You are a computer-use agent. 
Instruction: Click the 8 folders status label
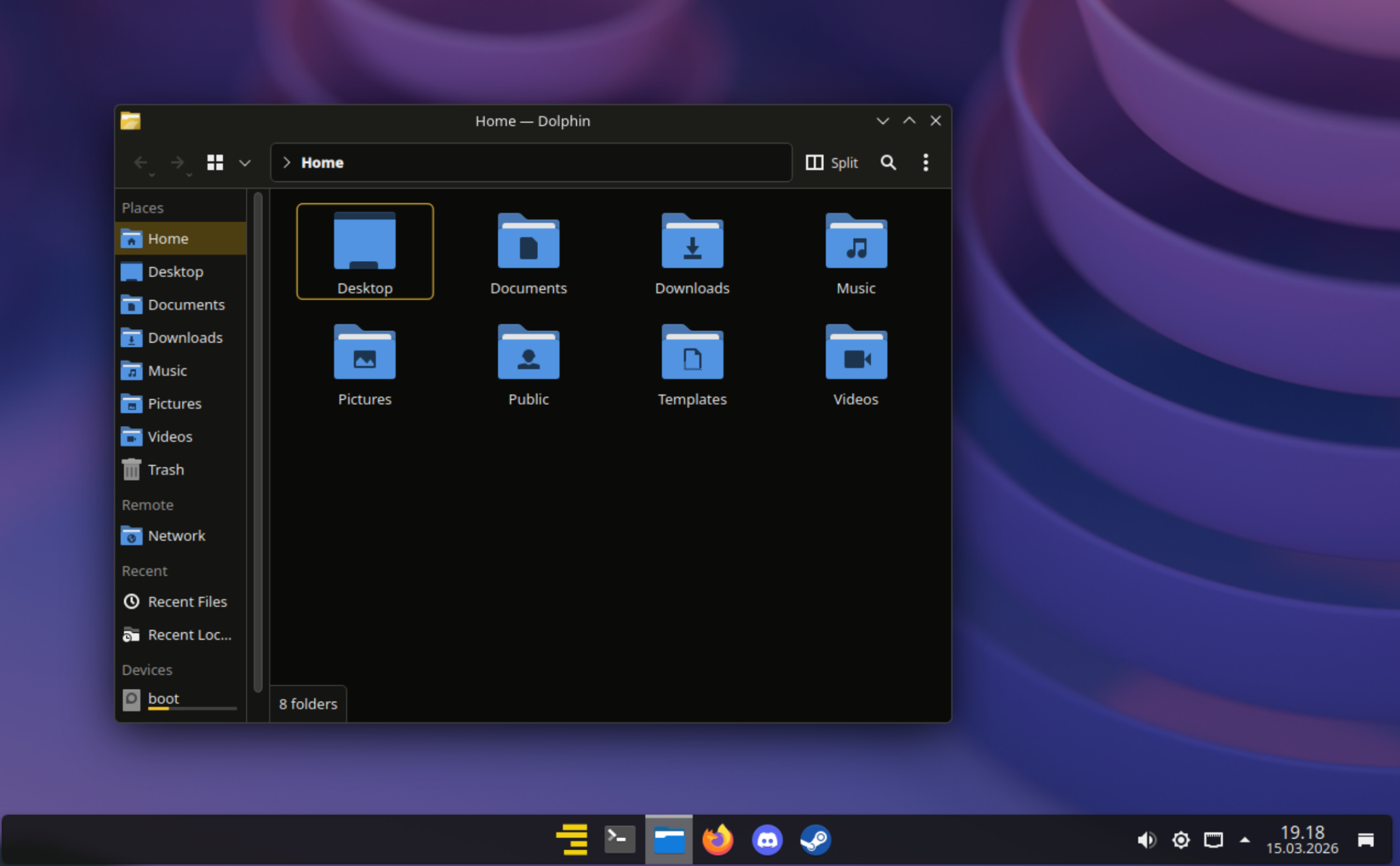coord(308,704)
